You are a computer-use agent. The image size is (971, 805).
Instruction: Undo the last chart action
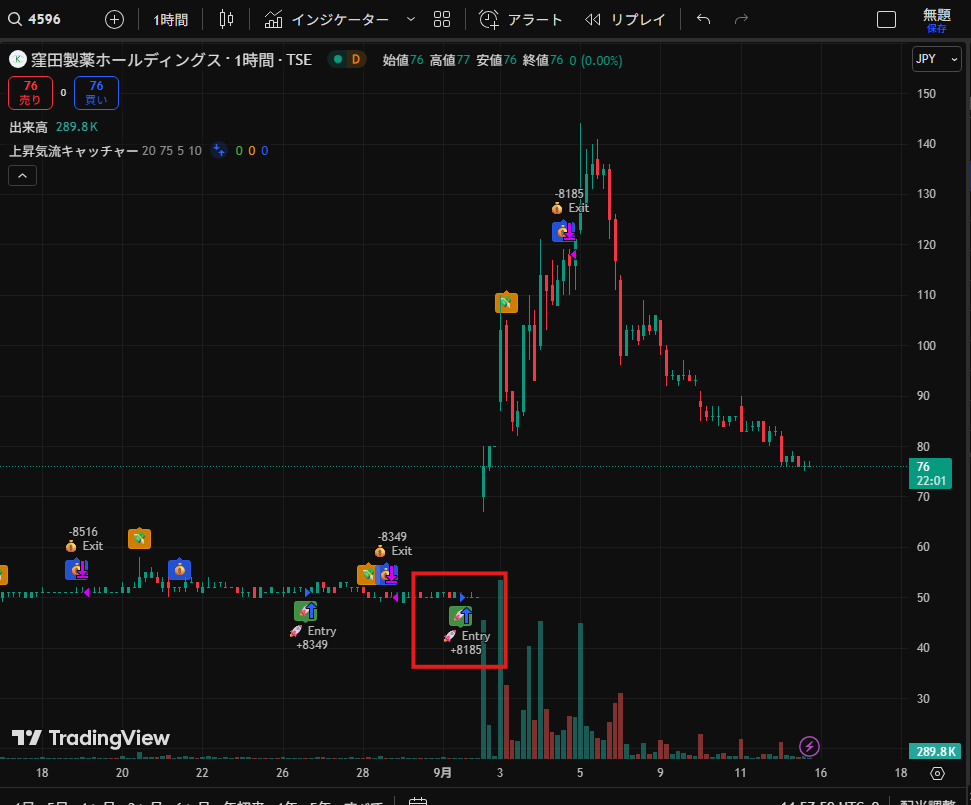(703, 20)
